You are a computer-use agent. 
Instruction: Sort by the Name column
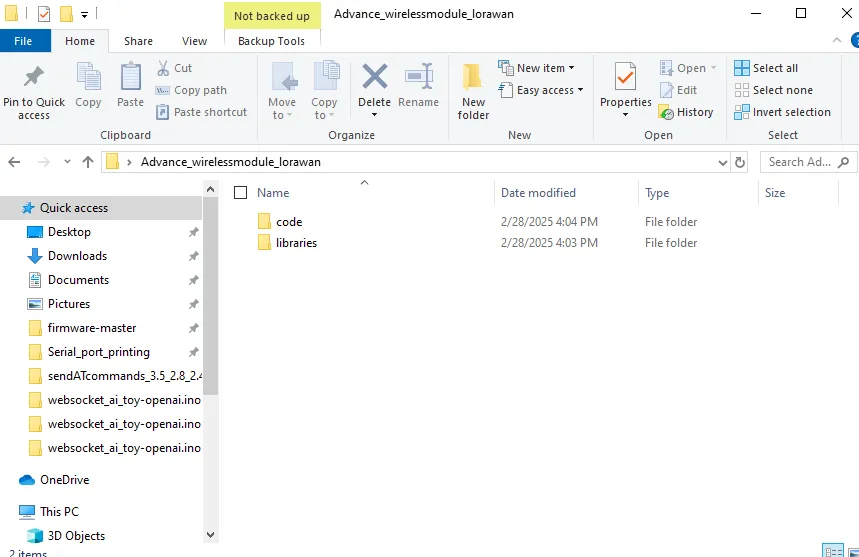(x=273, y=193)
